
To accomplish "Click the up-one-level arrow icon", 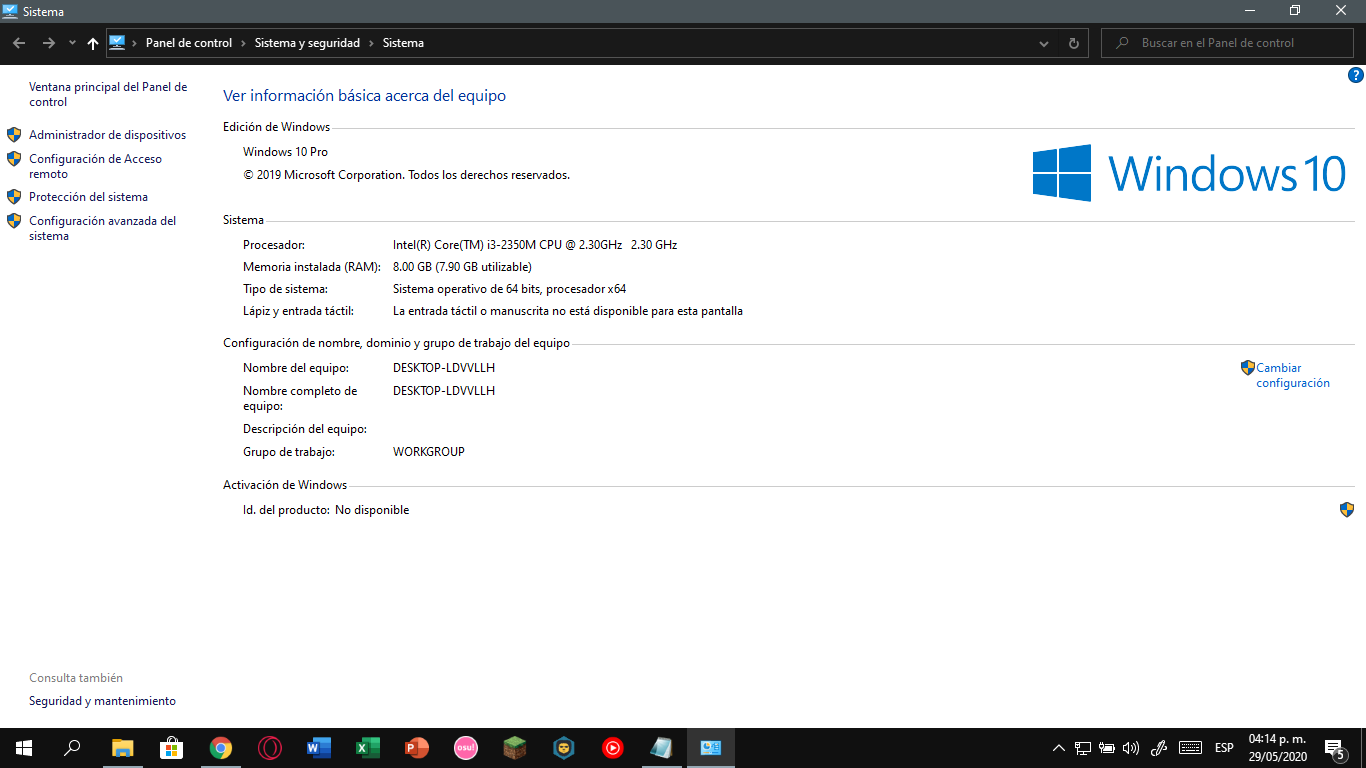I will coord(93,43).
